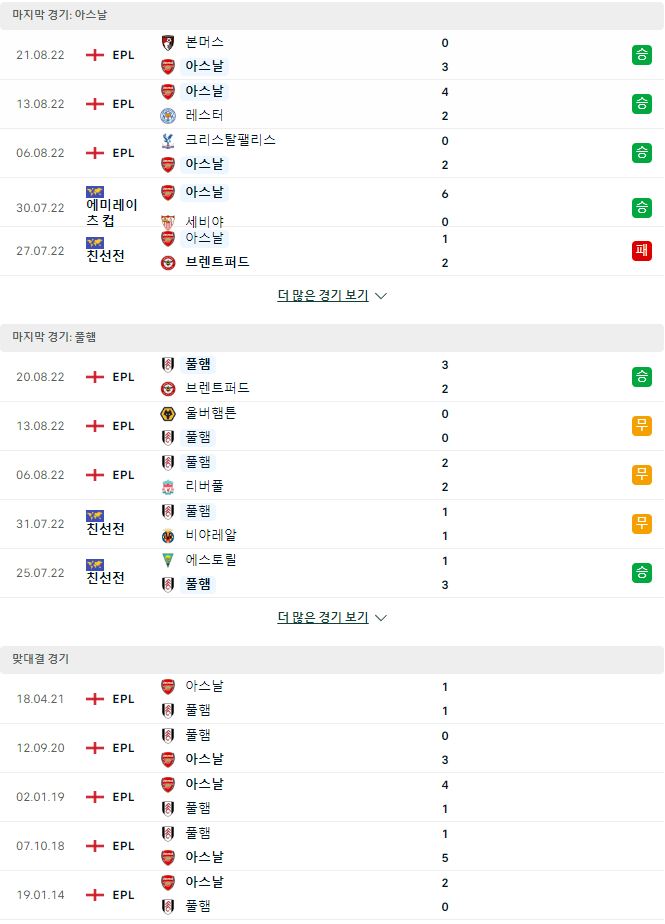Click the Estoril crest icon
The width and height of the screenshot is (665, 924).
pos(168,560)
